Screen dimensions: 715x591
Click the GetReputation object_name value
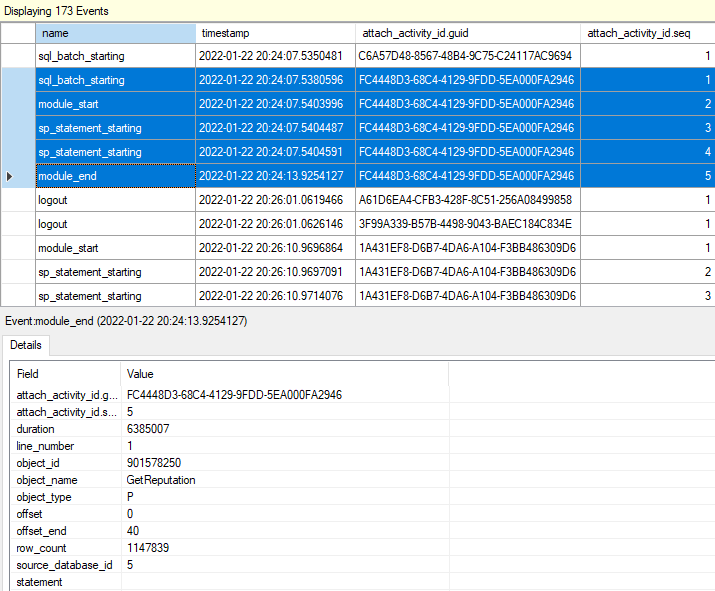tap(161, 480)
